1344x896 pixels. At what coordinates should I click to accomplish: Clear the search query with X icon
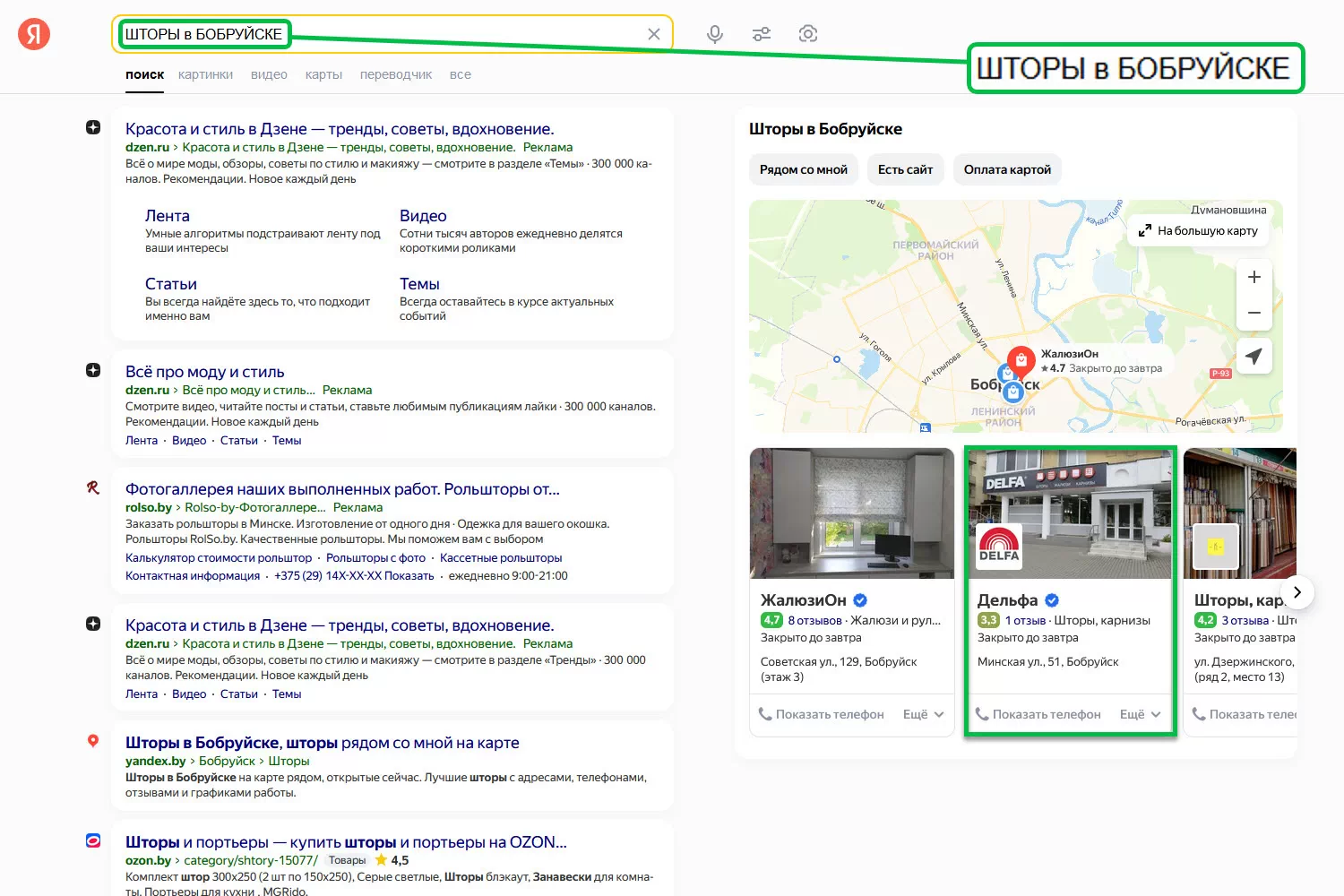[x=654, y=34]
